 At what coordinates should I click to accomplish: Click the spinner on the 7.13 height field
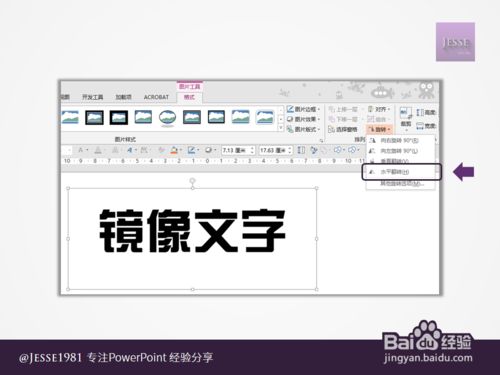point(252,150)
